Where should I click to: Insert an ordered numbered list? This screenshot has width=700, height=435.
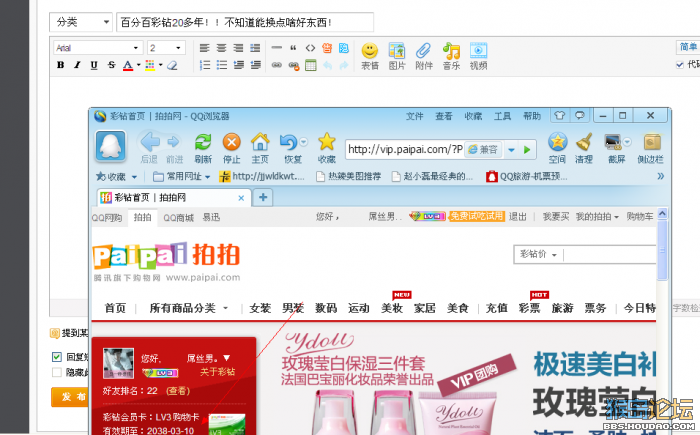click(204, 65)
